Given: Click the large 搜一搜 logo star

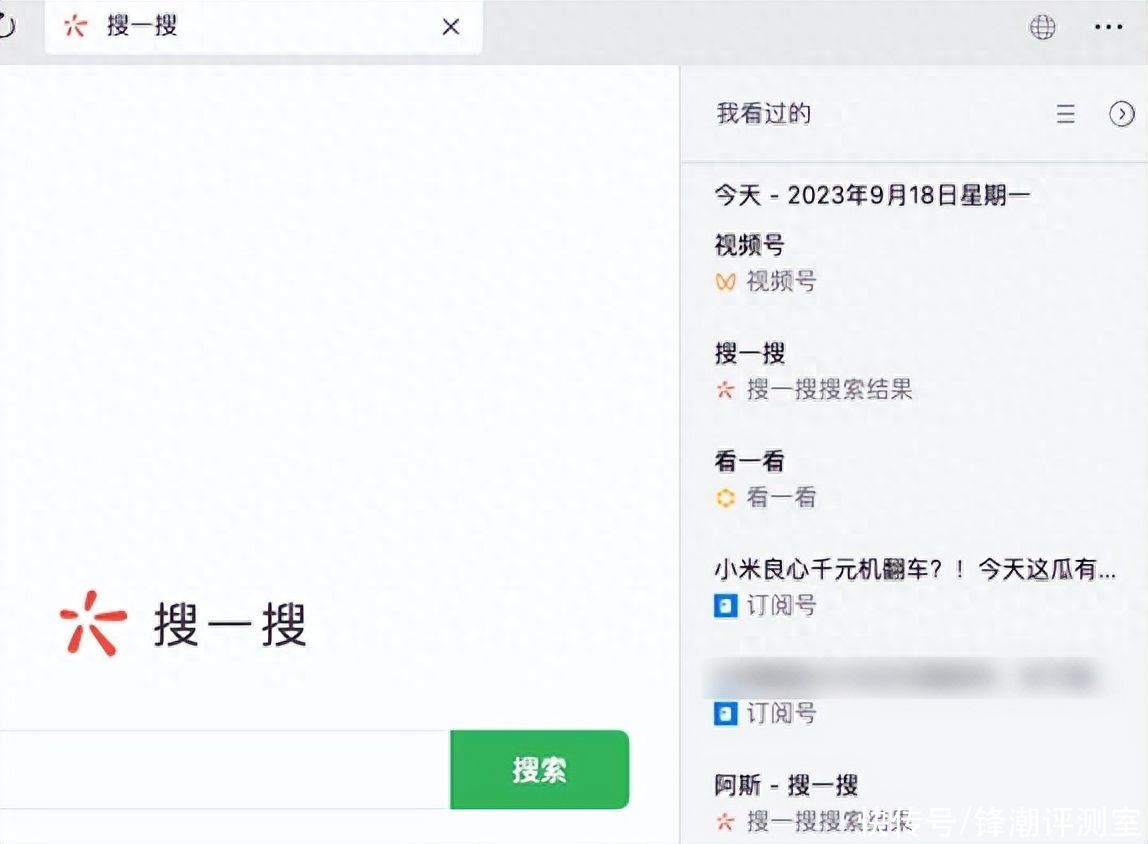Looking at the screenshot, I should tap(93, 624).
